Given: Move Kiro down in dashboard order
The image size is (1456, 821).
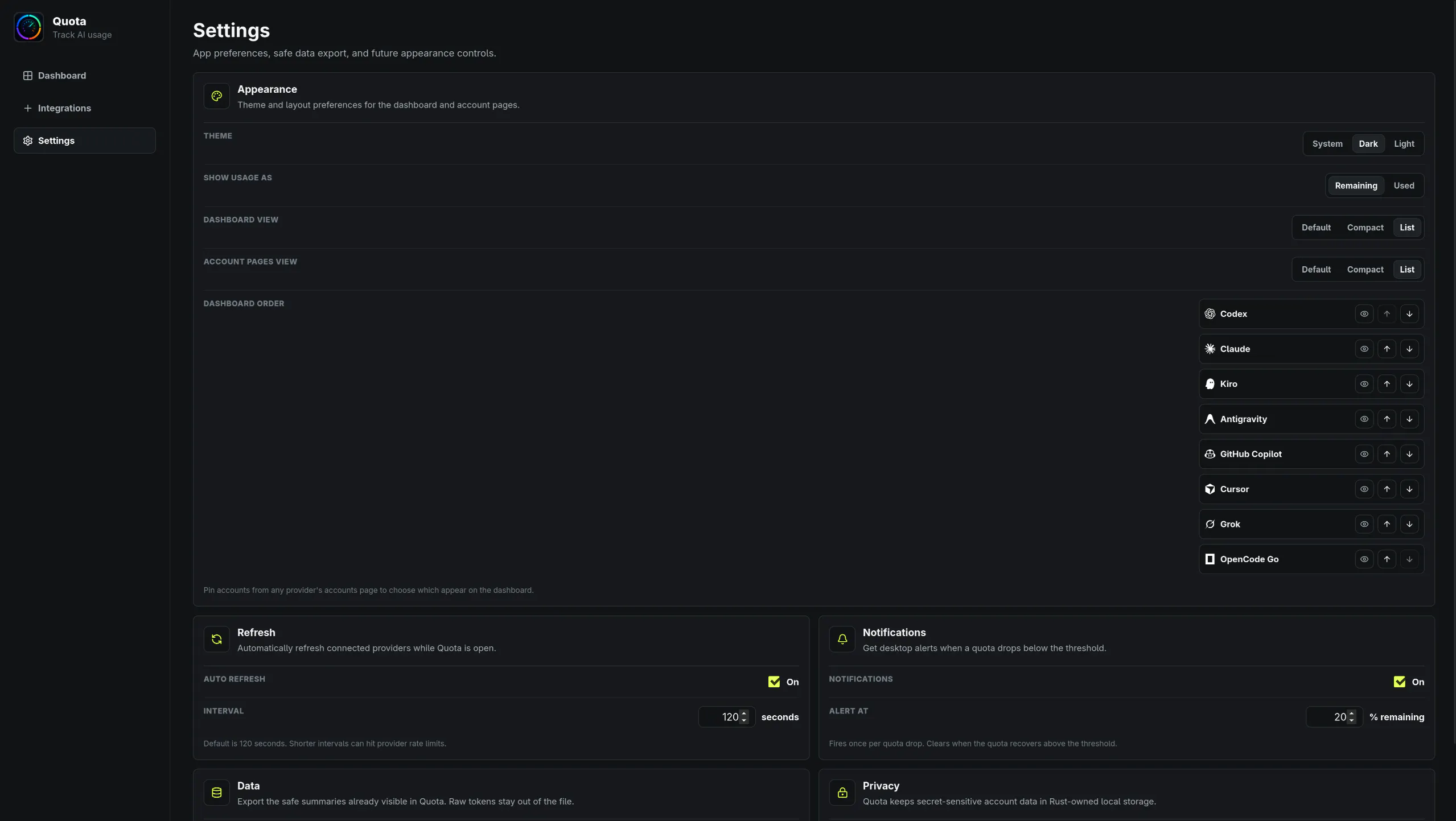Looking at the screenshot, I should pyautogui.click(x=1409, y=384).
